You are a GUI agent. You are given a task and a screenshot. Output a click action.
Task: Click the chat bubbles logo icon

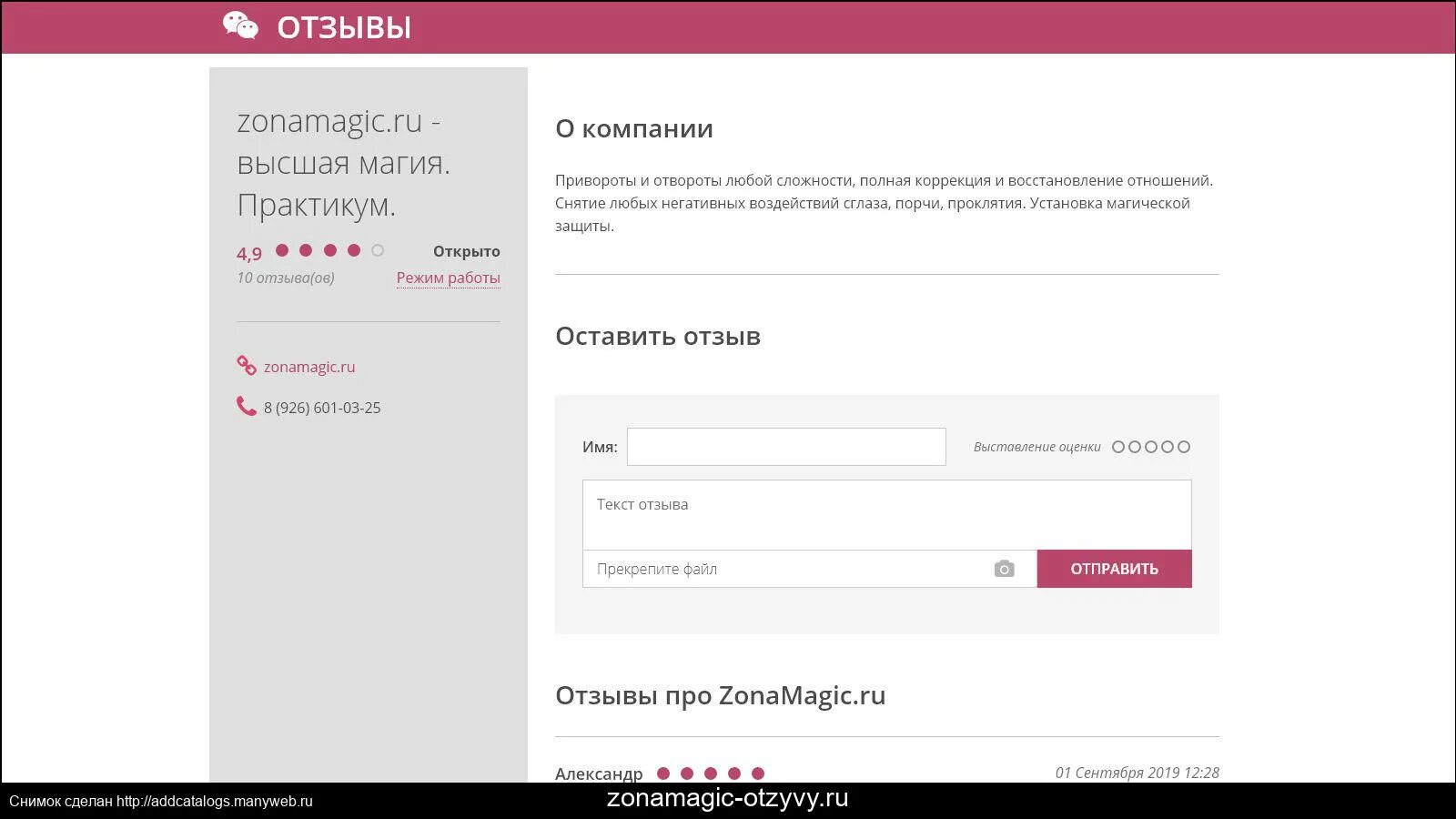(240, 25)
